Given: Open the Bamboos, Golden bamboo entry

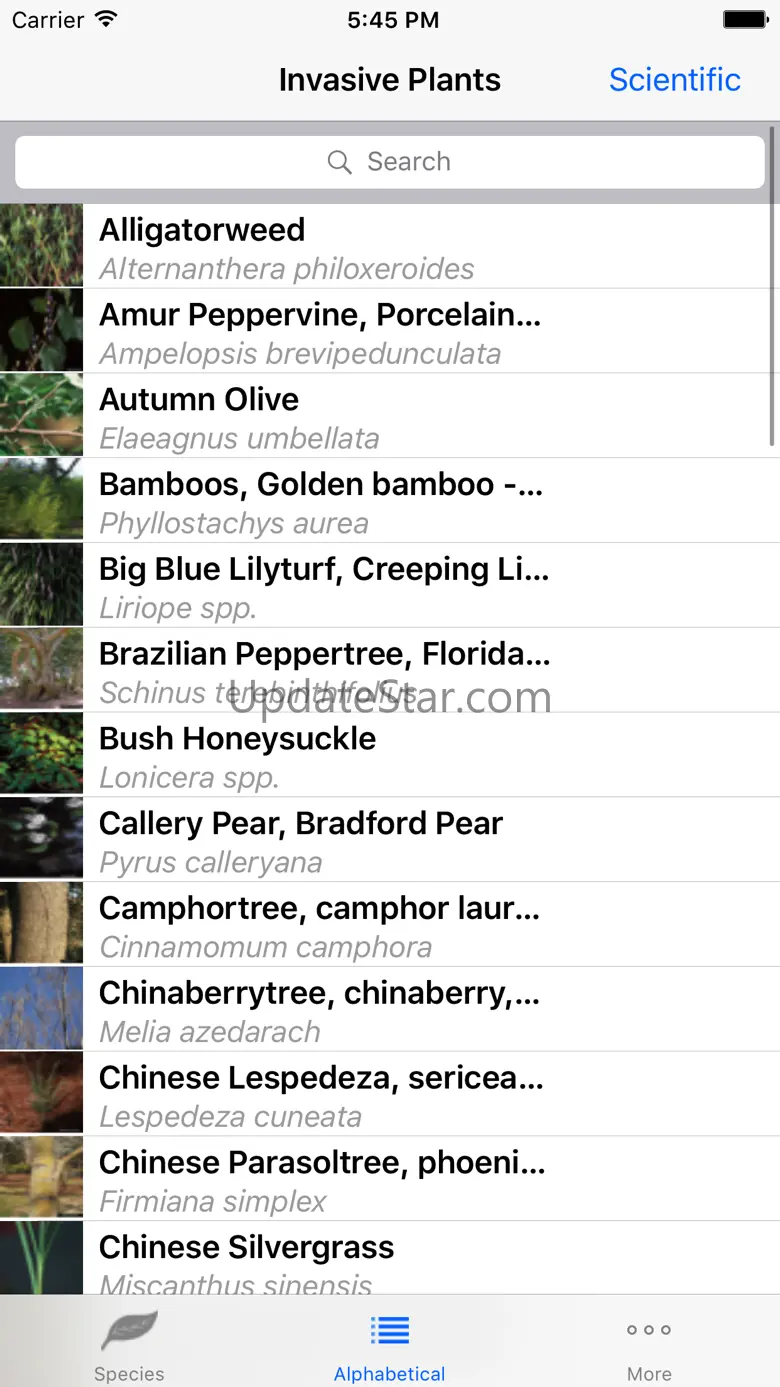Looking at the screenshot, I should (420, 501).
